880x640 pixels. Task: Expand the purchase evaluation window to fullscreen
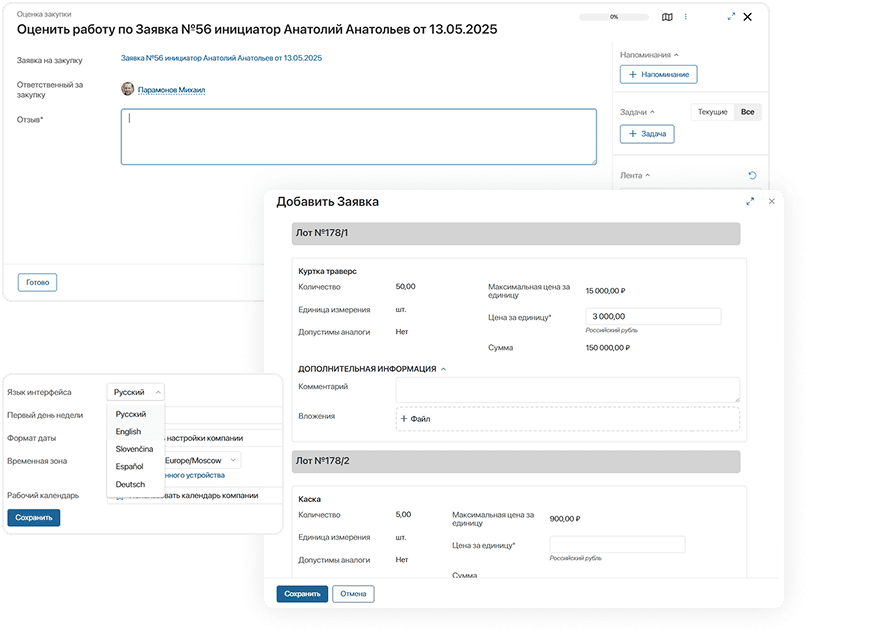(x=731, y=17)
